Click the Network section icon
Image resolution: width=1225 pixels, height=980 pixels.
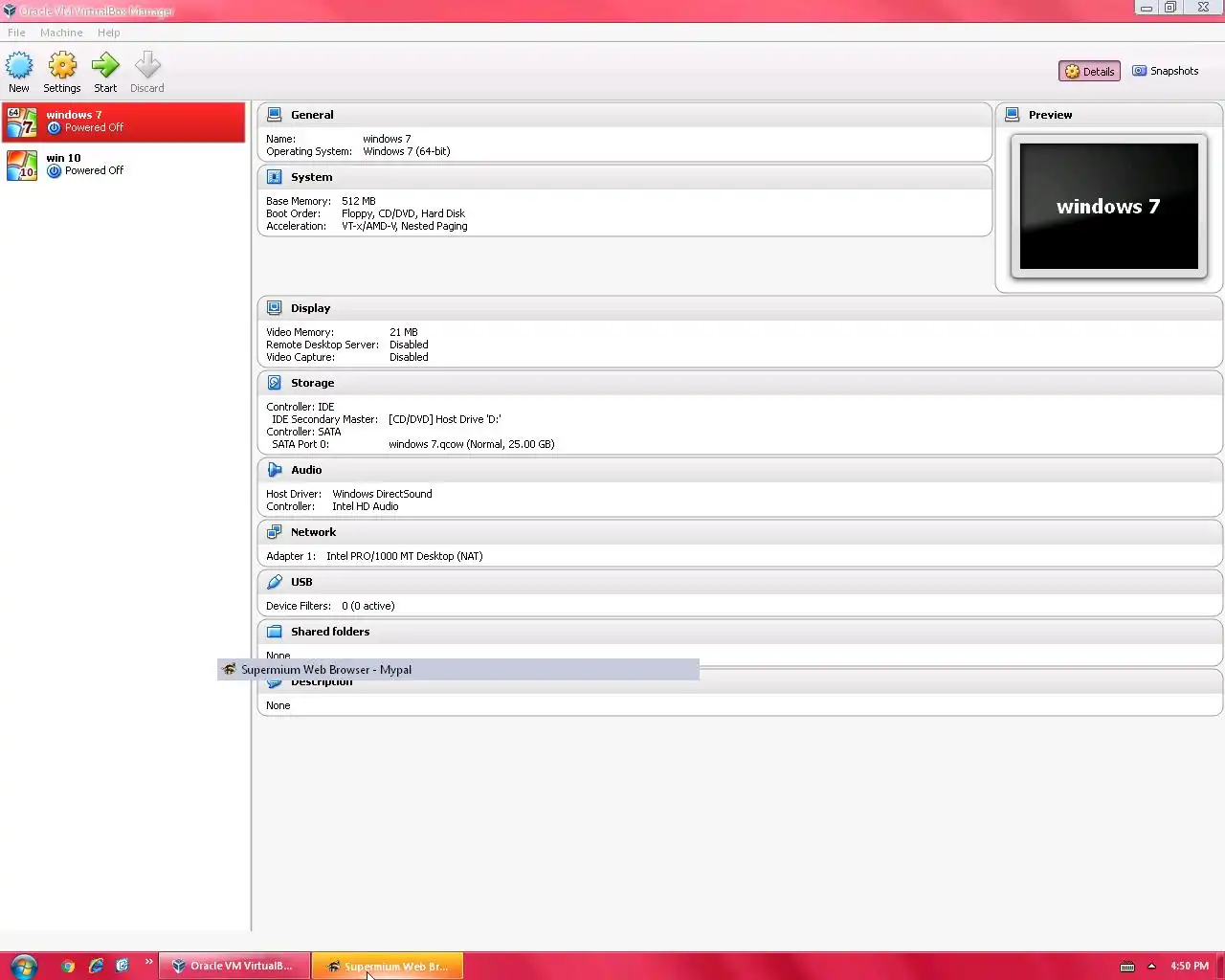pos(275,532)
